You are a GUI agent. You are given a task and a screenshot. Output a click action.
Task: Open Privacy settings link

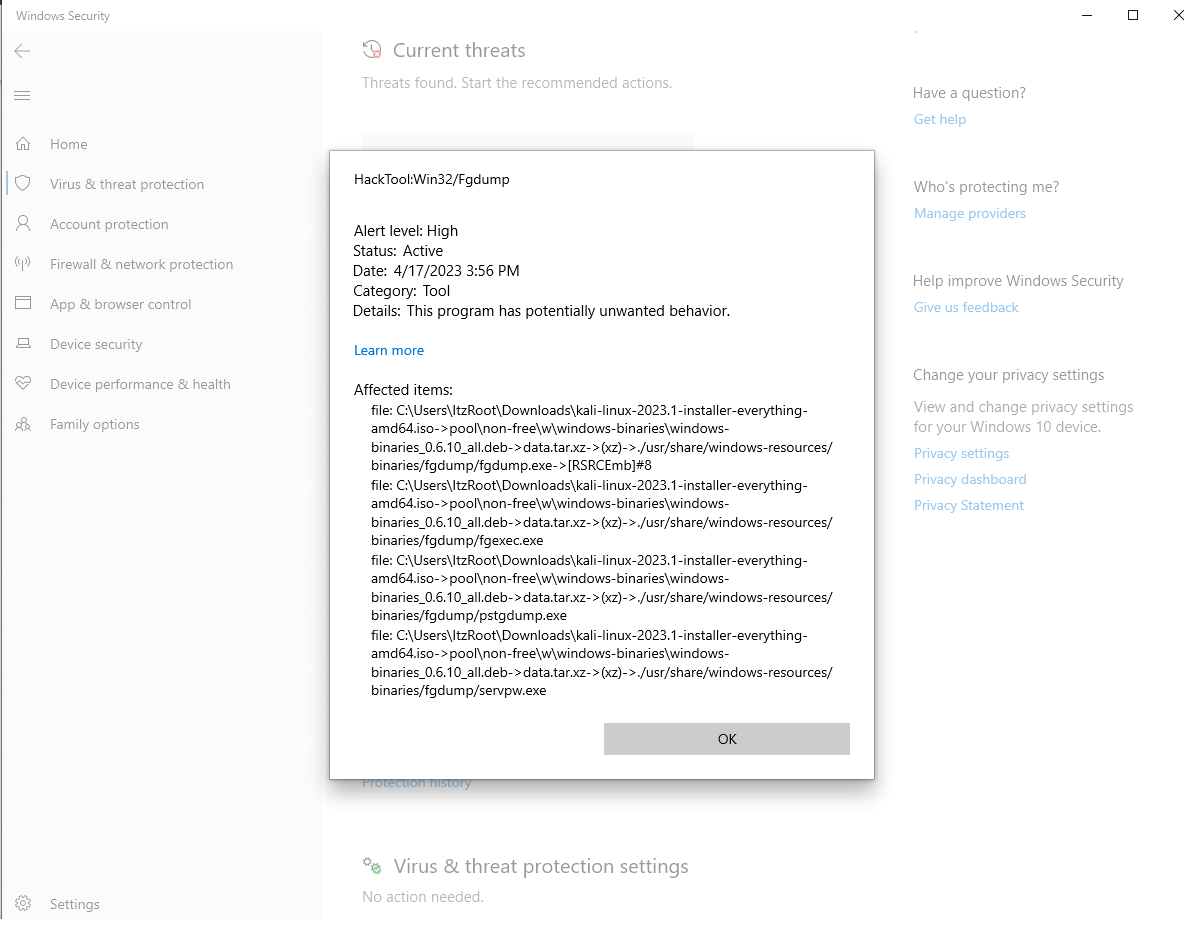pos(961,453)
